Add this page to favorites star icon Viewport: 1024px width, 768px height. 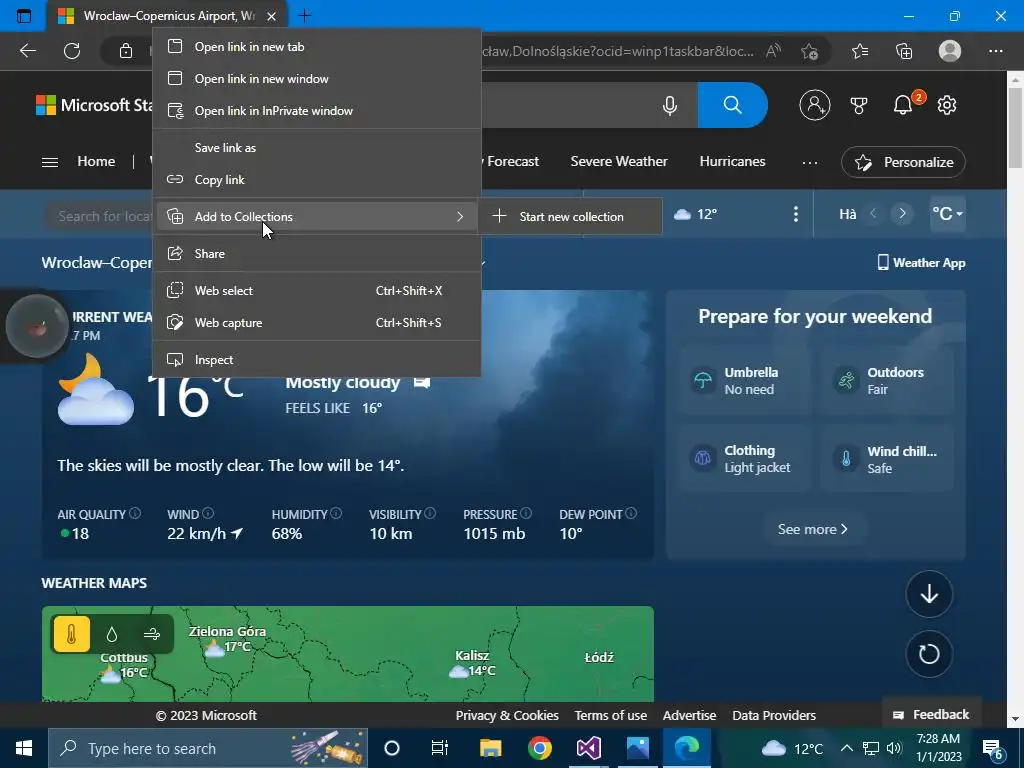click(x=809, y=51)
